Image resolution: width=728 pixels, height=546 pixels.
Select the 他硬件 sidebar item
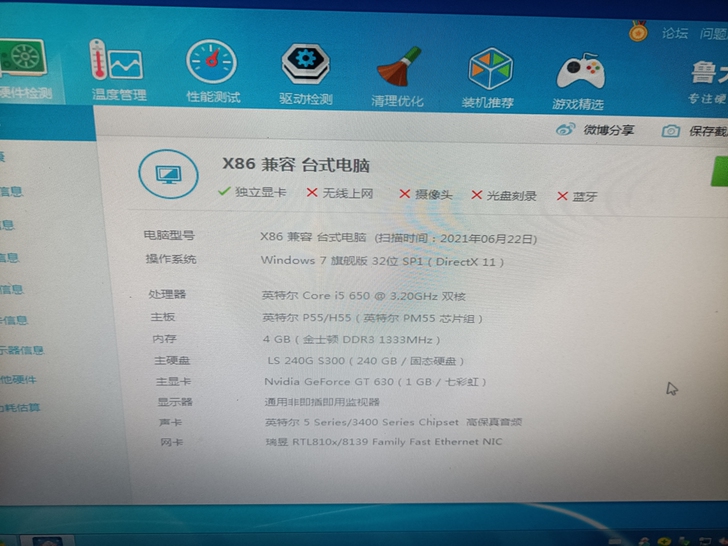[x=18, y=380]
